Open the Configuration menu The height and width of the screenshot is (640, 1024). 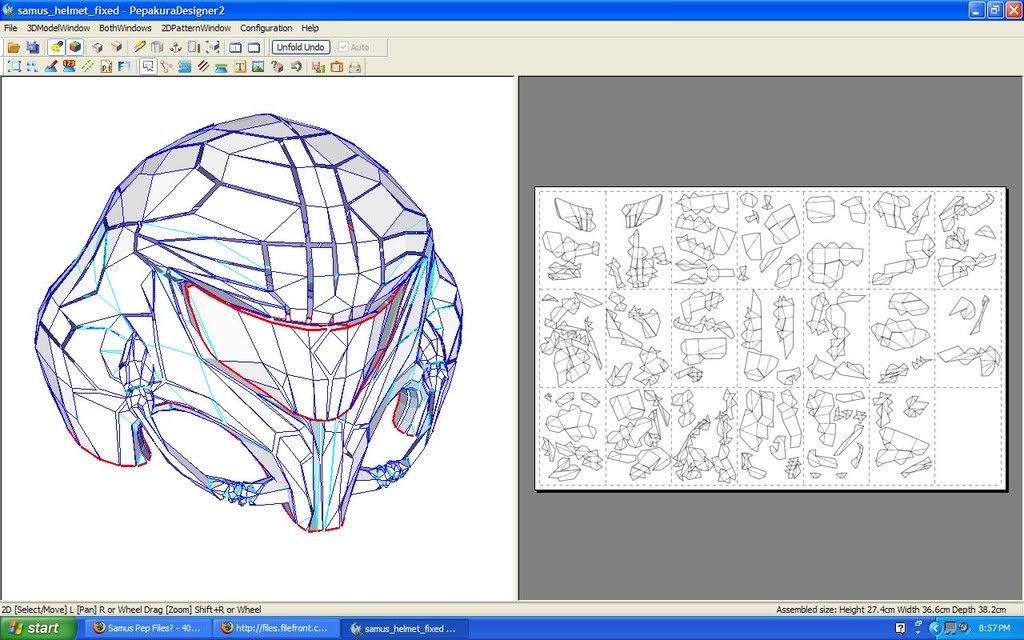(x=266, y=28)
